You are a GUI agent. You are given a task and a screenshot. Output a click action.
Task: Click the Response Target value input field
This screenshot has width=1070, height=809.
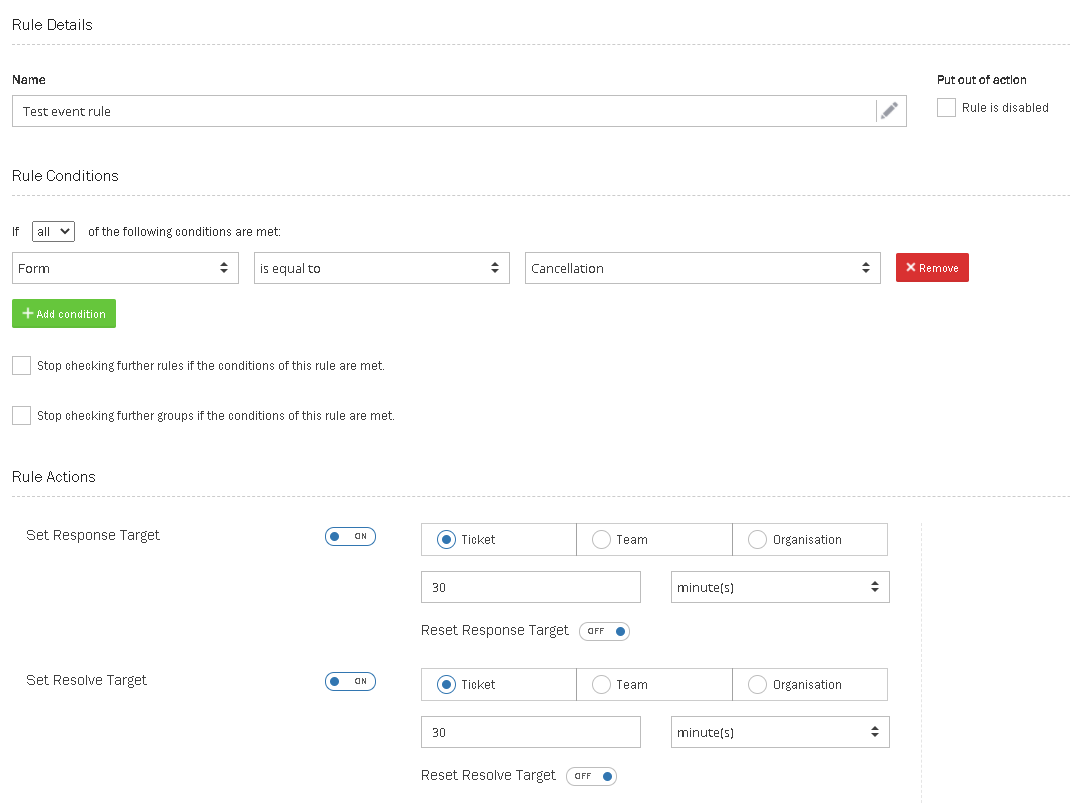tap(530, 588)
